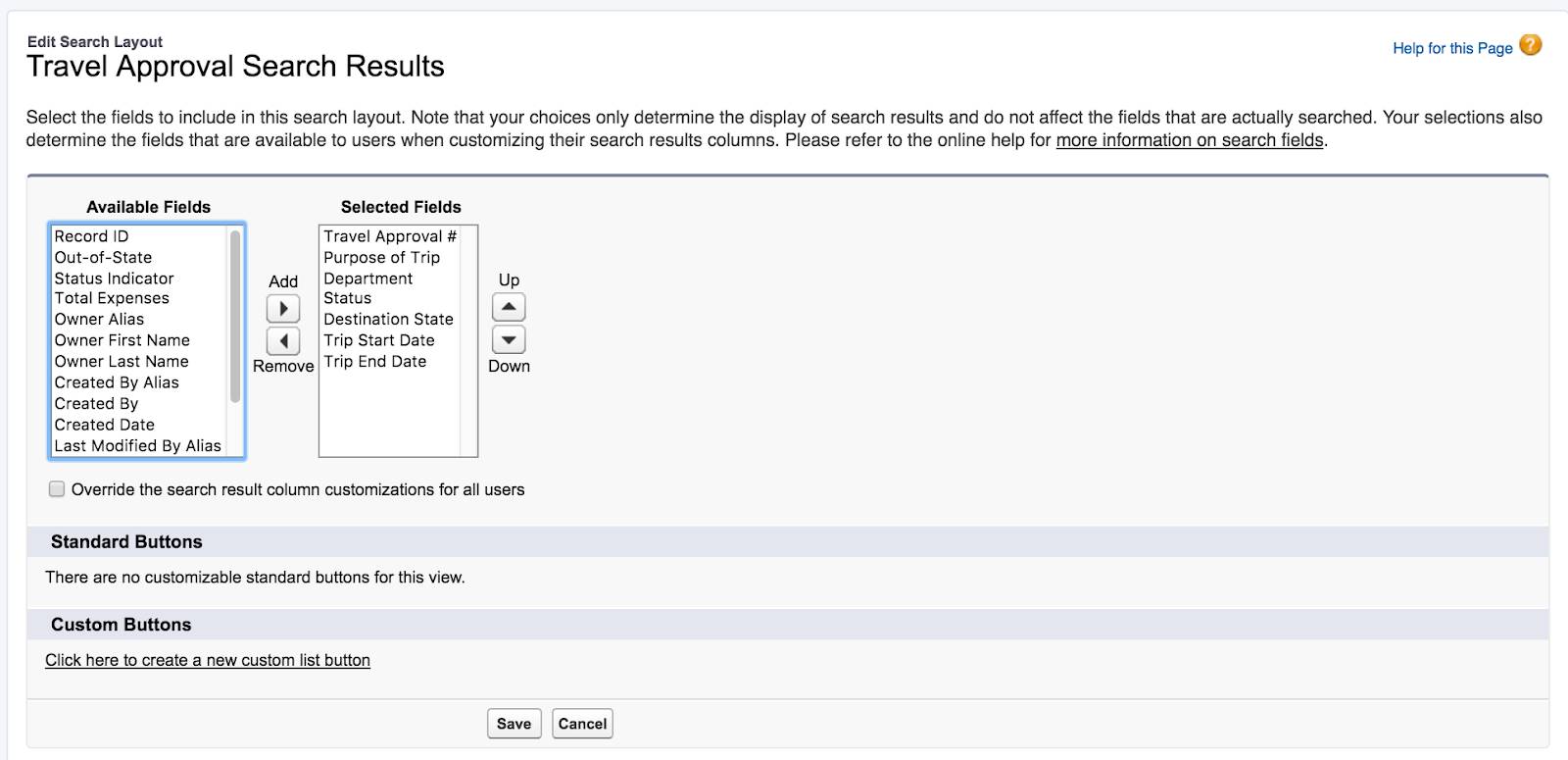
Task: Choose Owner First Name from Available Fields
Action: (122, 340)
